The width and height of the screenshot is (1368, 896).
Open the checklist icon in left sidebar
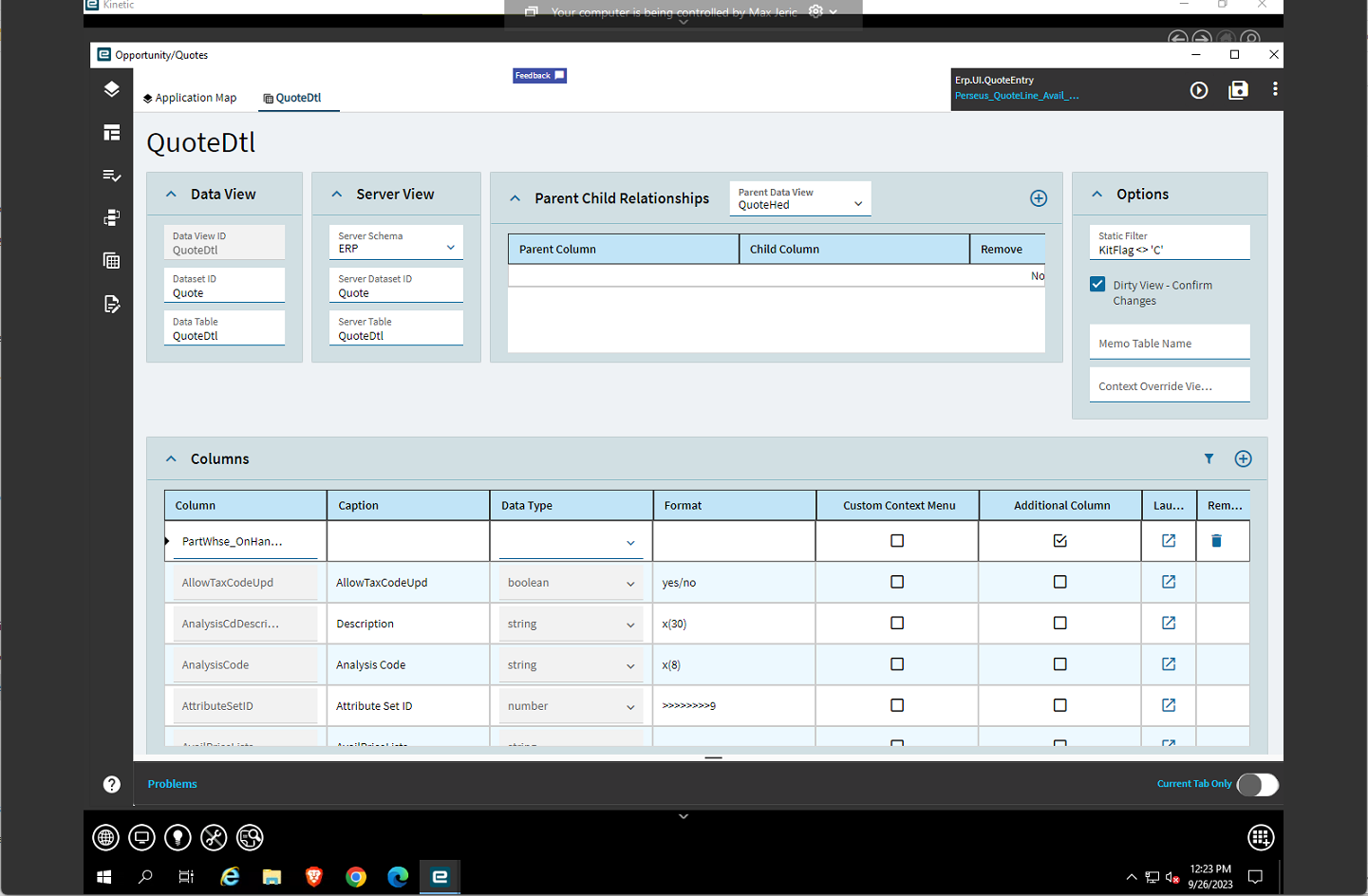point(112,176)
